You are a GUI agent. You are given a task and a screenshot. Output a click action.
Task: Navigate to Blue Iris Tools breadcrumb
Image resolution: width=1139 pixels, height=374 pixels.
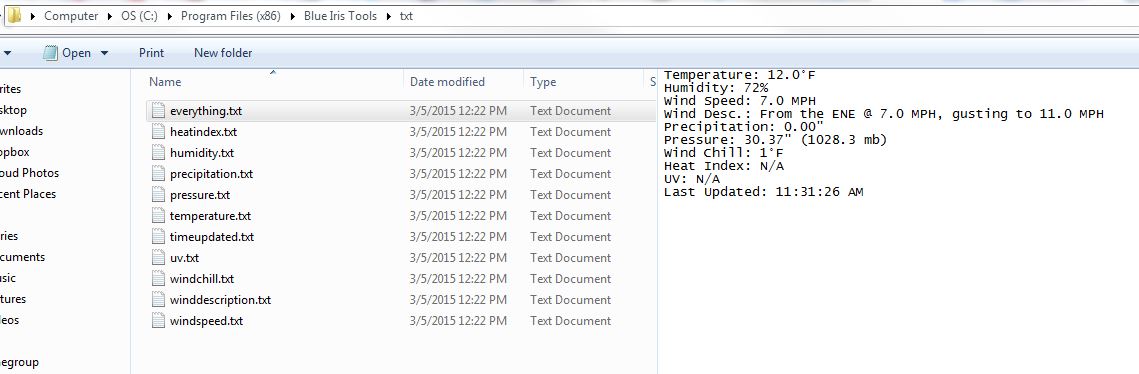pos(341,16)
